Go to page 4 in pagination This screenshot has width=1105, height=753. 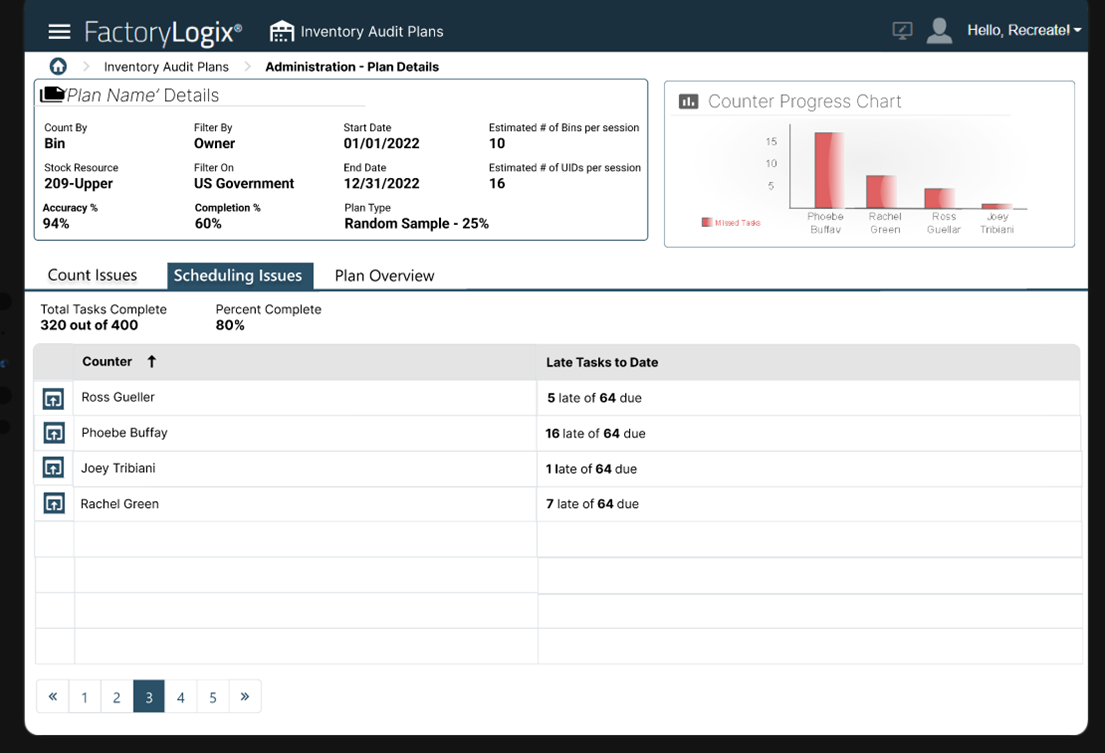(x=181, y=697)
